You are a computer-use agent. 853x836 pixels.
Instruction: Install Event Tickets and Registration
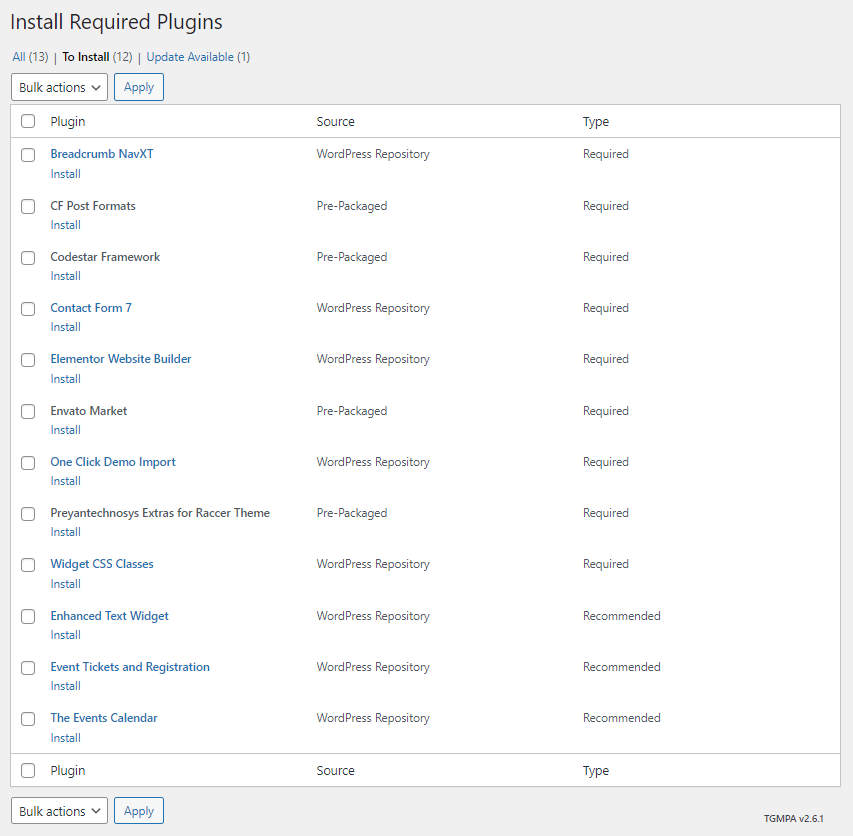[65, 686]
